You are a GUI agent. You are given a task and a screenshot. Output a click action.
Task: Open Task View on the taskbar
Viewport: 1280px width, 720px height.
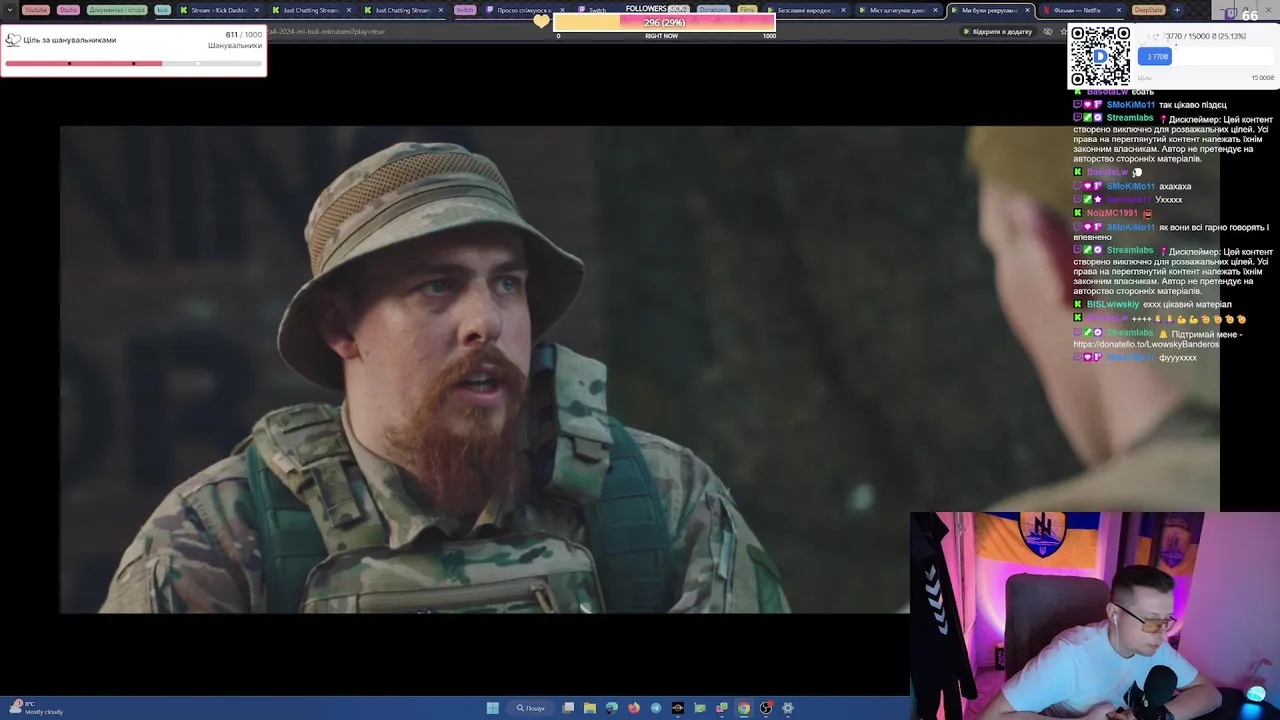[x=568, y=708]
